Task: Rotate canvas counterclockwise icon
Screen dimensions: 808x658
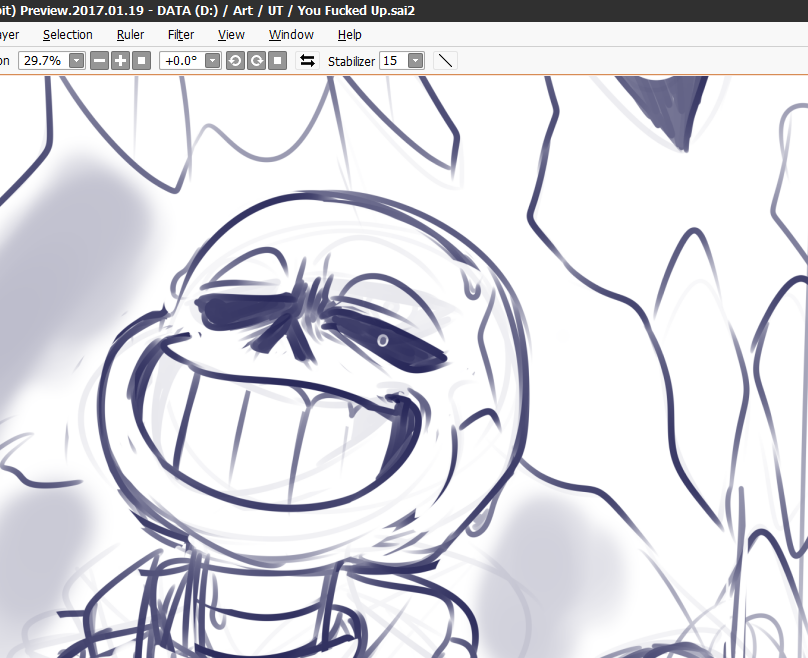Action: (x=235, y=61)
